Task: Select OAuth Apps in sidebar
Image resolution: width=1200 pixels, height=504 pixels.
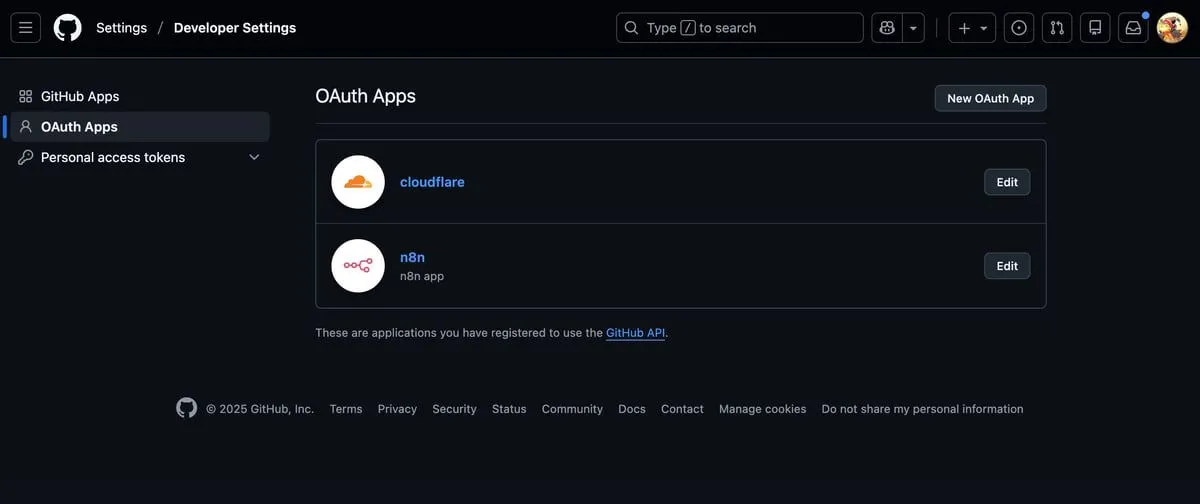Action: (79, 127)
